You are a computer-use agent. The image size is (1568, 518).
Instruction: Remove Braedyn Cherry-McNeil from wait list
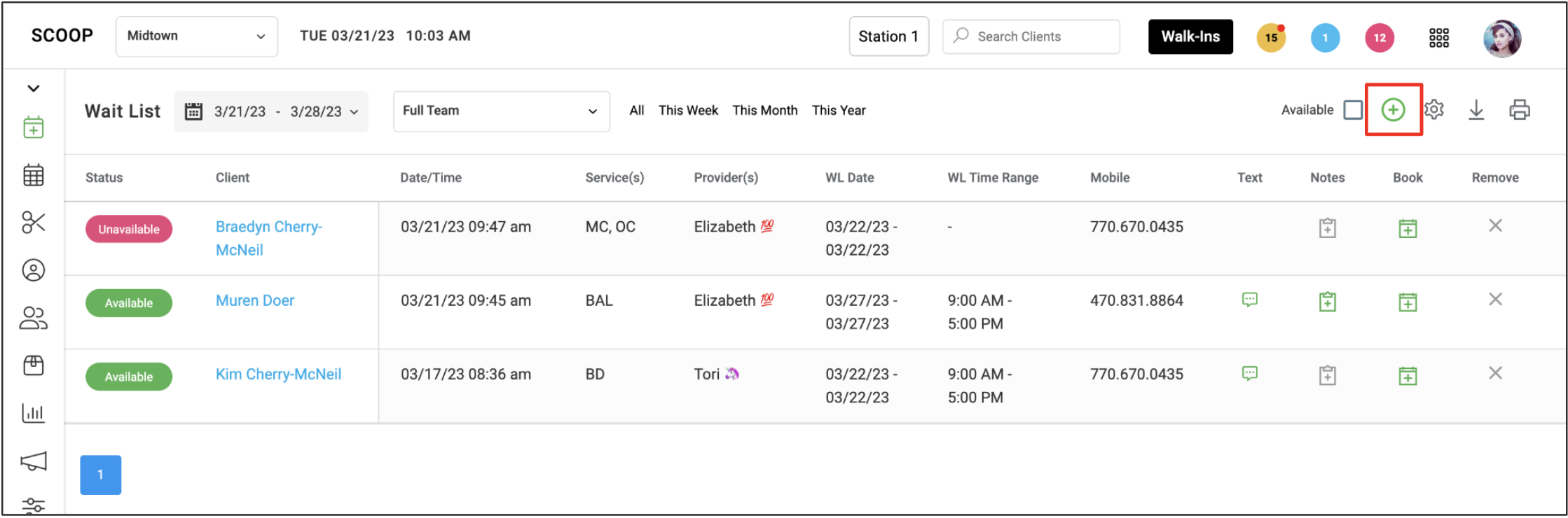1495,225
